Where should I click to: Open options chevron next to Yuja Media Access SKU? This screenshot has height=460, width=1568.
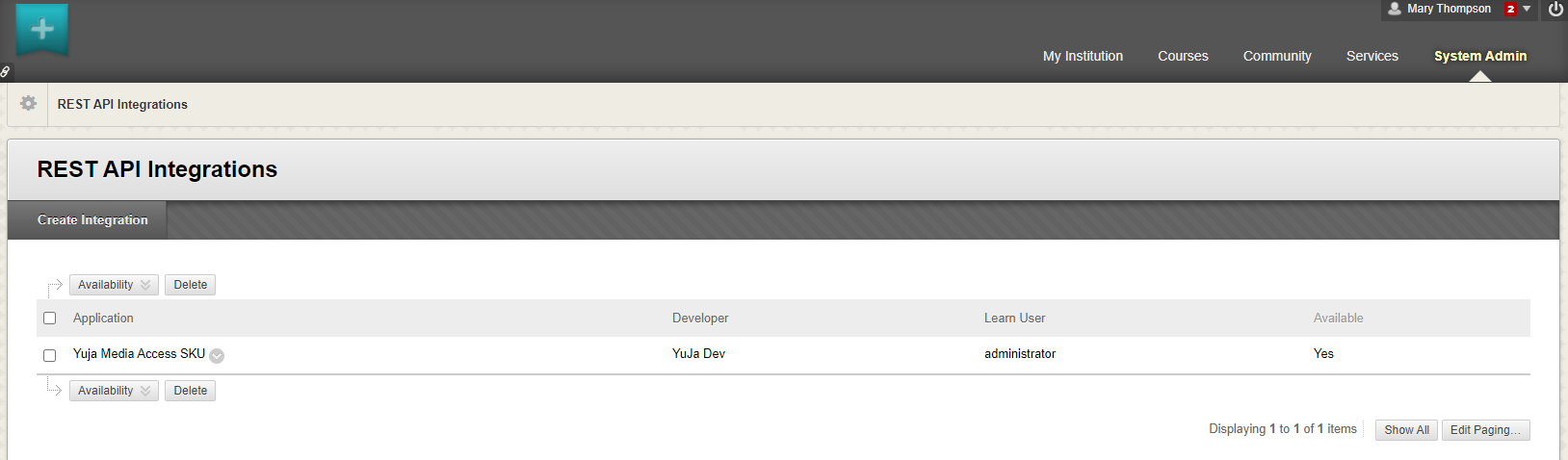217,356
